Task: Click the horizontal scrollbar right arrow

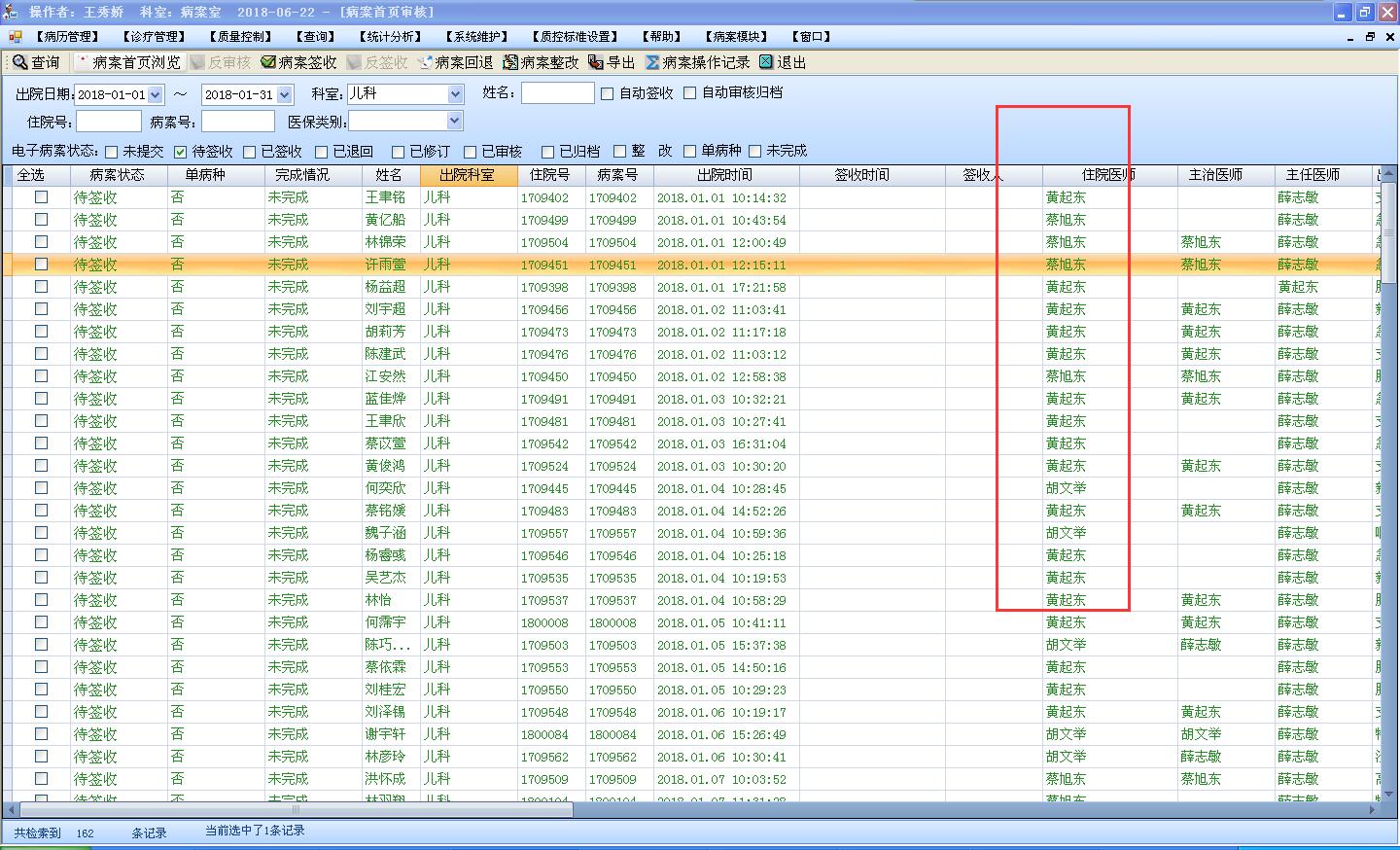Action: [x=1373, y=809]
